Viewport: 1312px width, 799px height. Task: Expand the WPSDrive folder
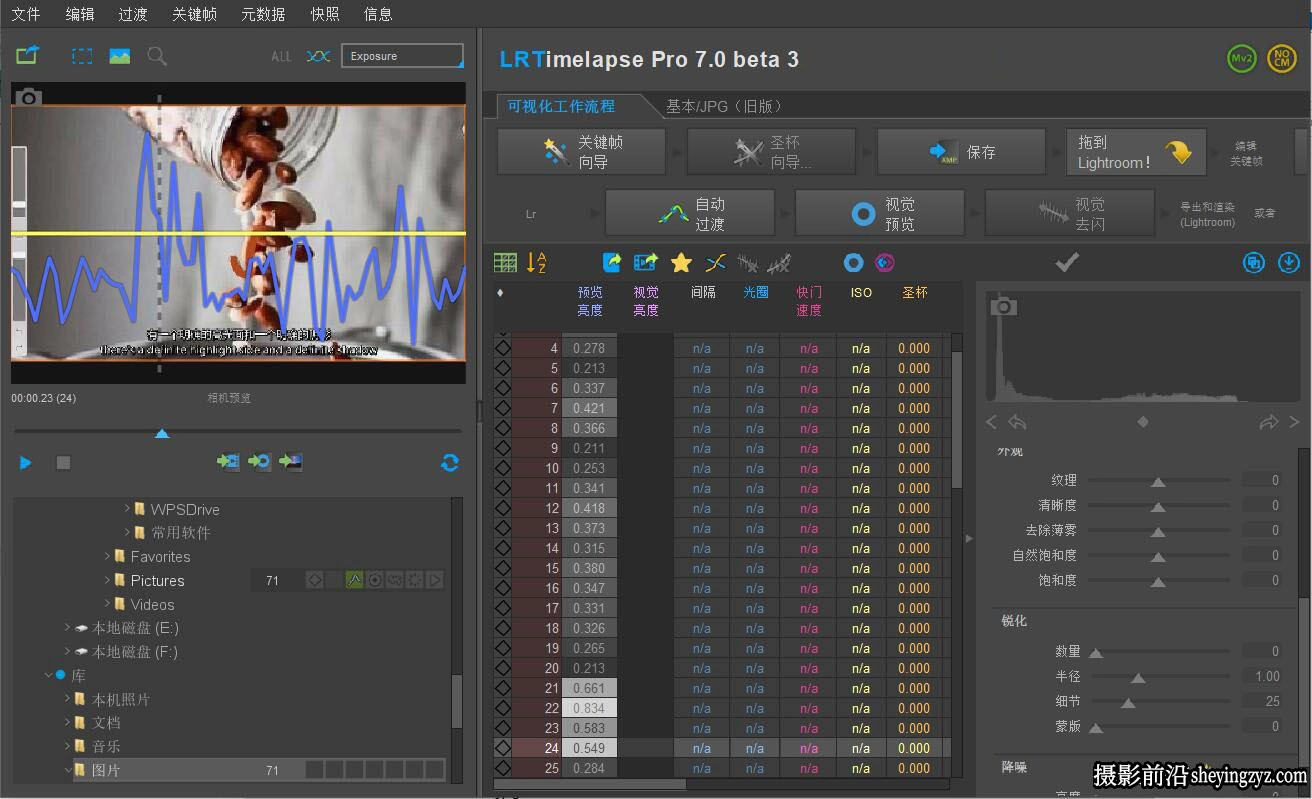tap(127, 509)
